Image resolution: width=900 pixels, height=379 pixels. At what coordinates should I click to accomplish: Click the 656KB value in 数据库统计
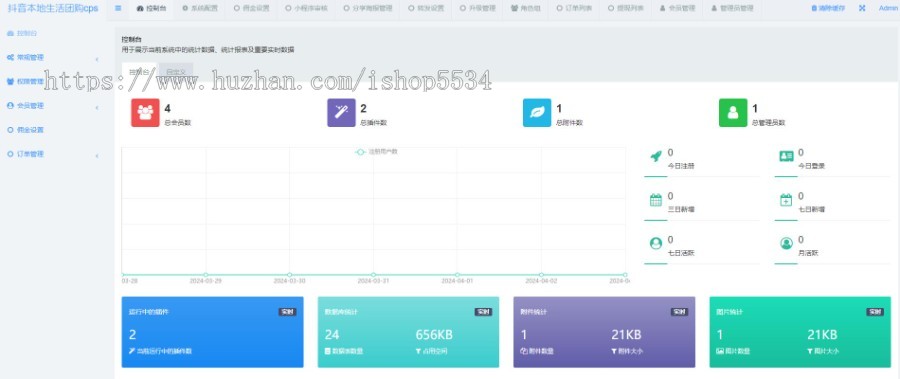click(433, 335)
